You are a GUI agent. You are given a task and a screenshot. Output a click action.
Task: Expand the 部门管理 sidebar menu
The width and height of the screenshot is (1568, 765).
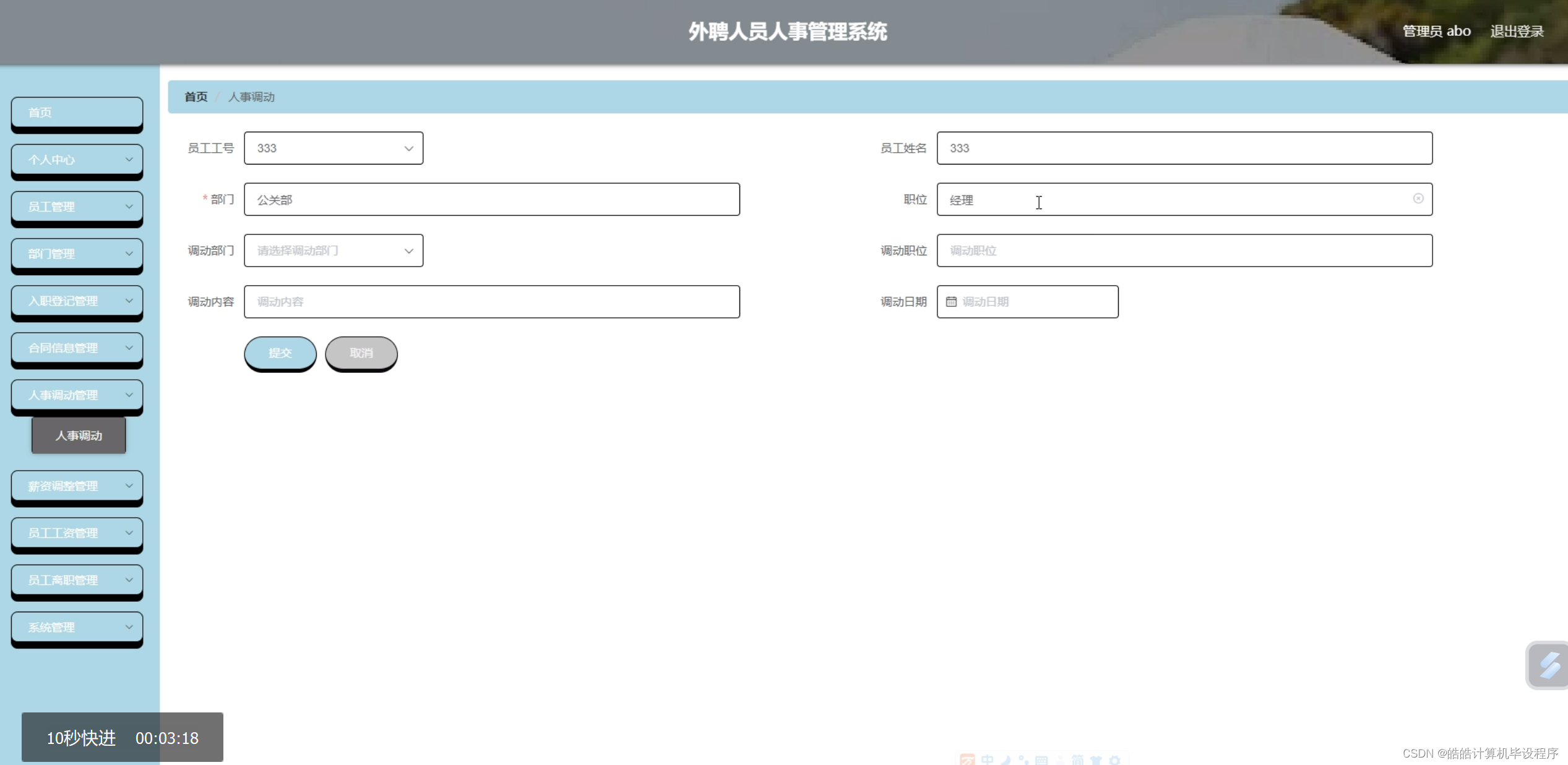77,254
